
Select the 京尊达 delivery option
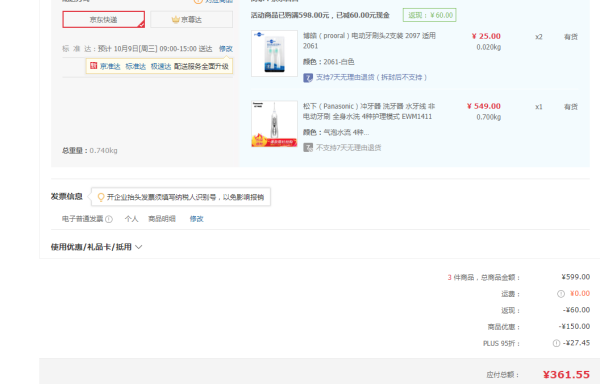coord(191,20)
